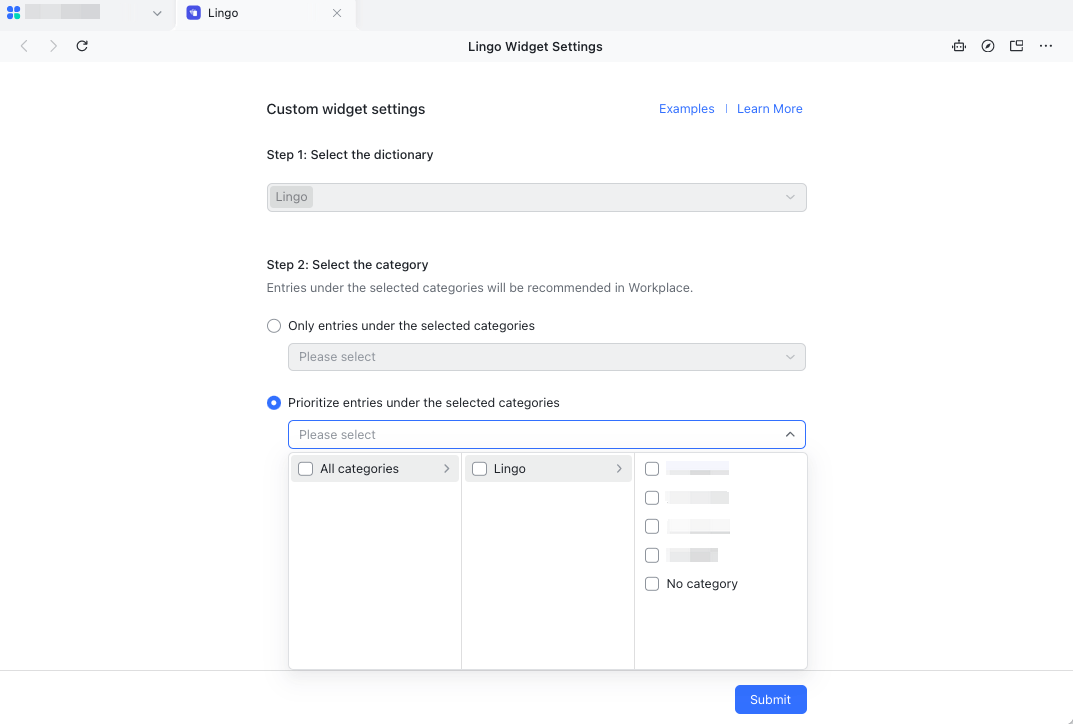Reload the page with refresh icon
The width and height of the screenshot is (1073, 724).
point(82,46)
